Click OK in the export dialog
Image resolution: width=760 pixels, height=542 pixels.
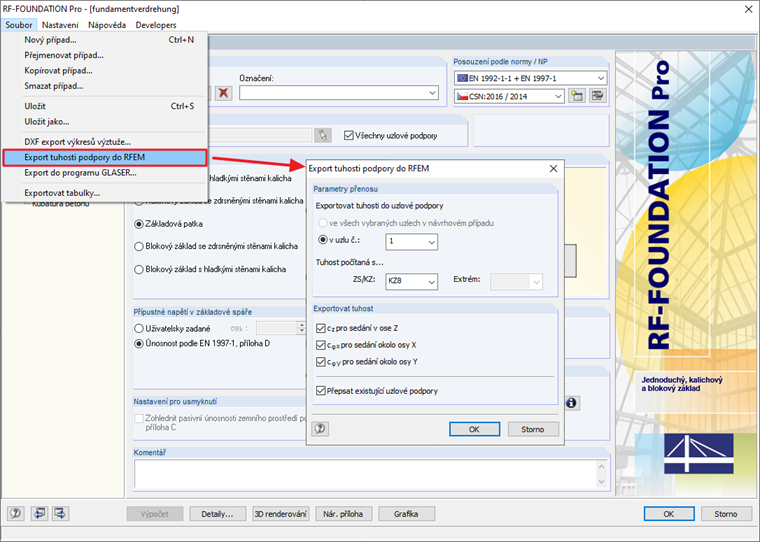[474, 429]
